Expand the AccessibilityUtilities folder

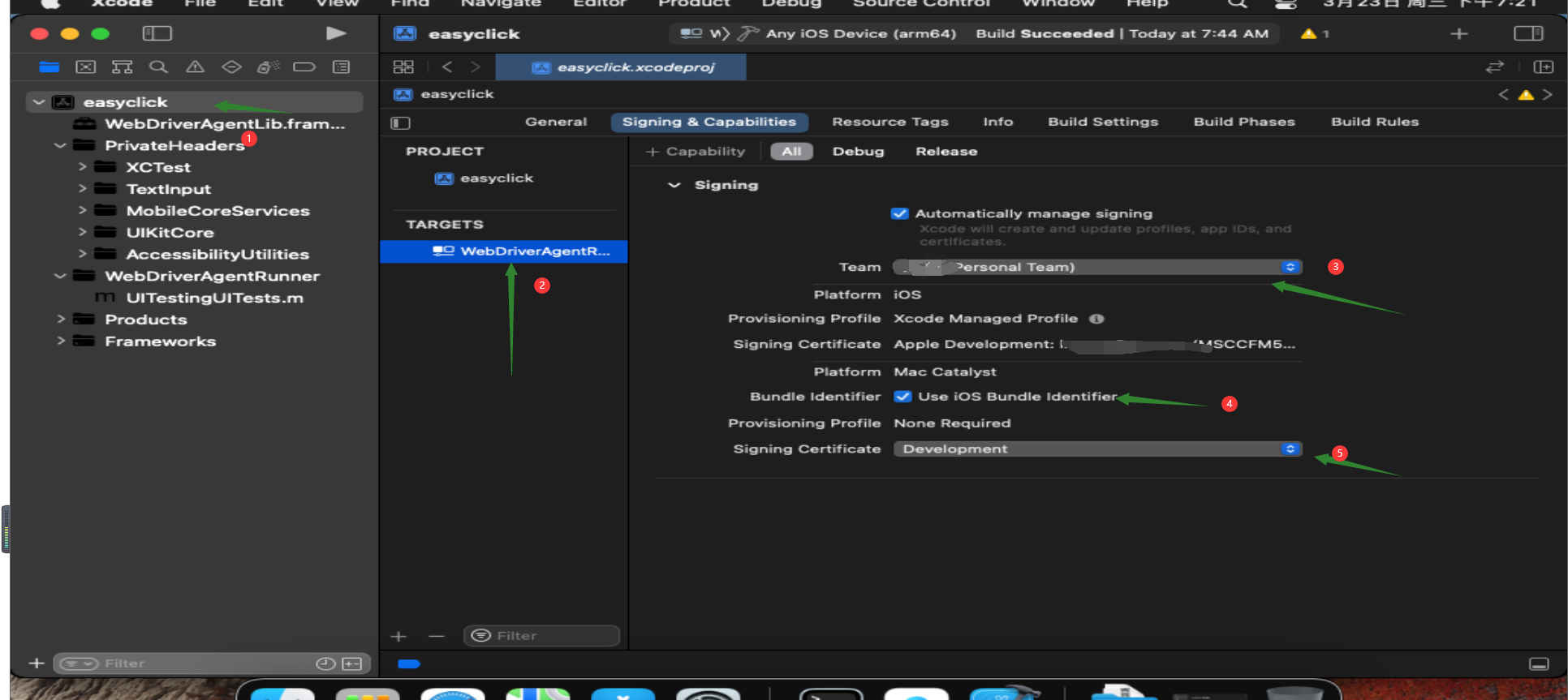[82, 255]
